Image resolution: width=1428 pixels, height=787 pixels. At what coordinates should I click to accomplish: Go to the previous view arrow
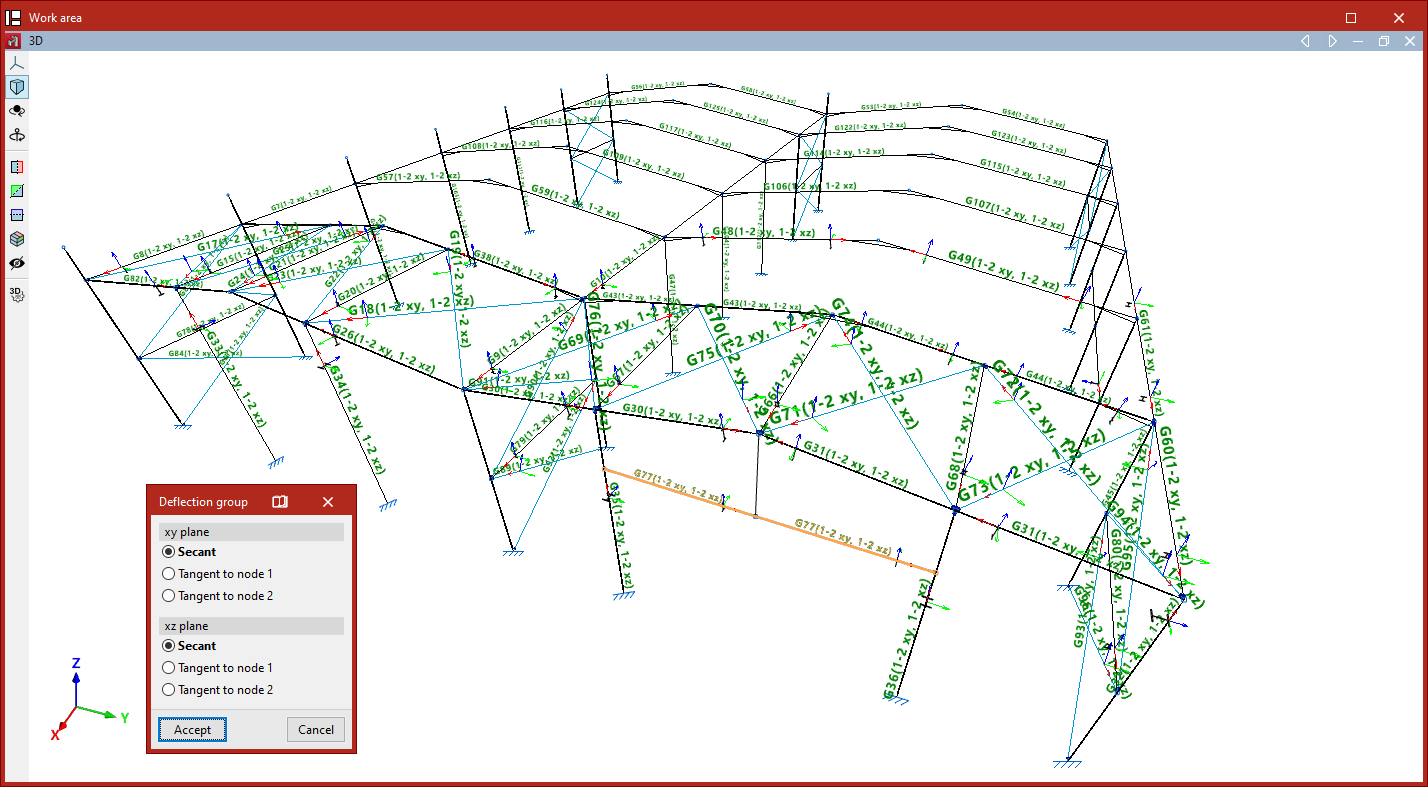point(1305,41)
